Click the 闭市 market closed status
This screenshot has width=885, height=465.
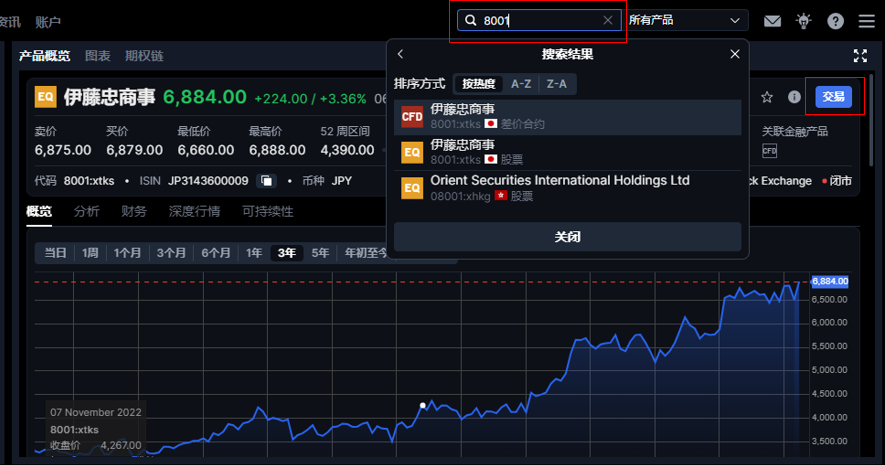[837, 181]
